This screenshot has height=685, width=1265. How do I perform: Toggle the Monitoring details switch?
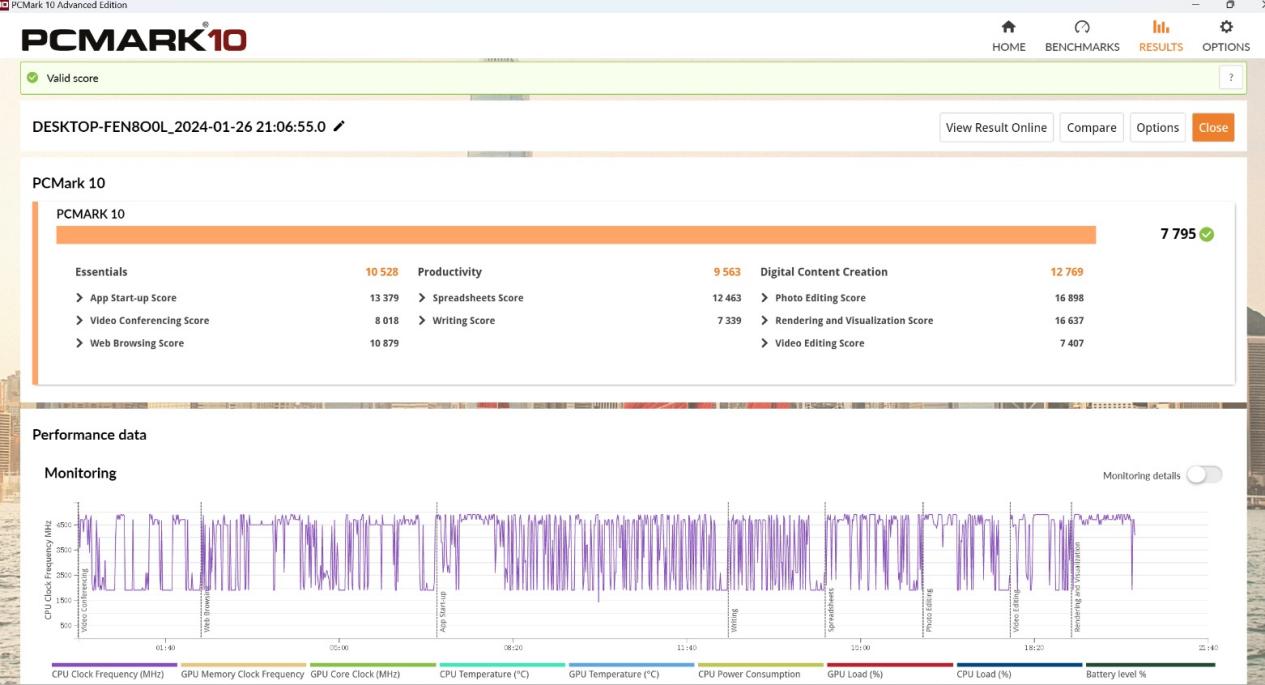[x=1203, y=475]
